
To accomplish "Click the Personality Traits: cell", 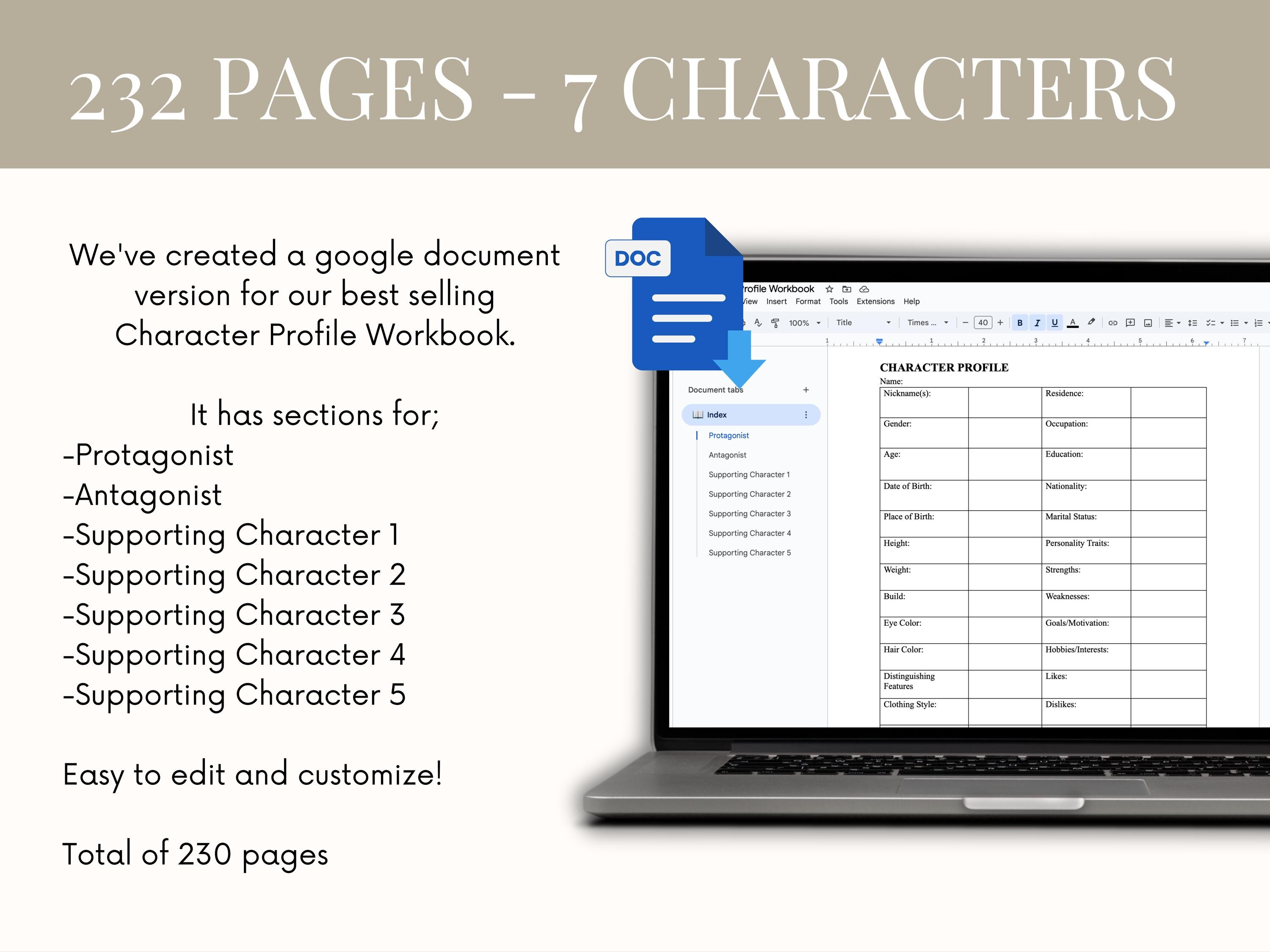I will (x=1086, y=550).
